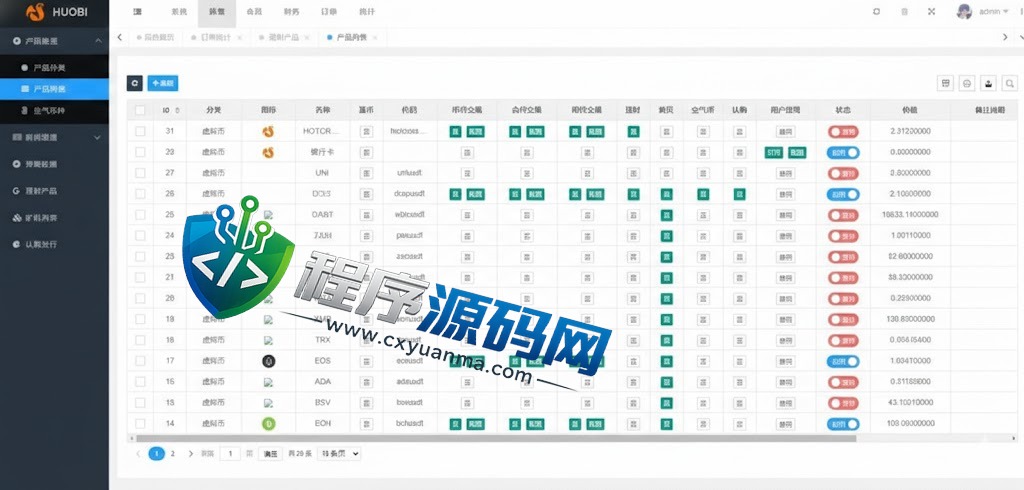The width and height of the screenshot is (1024, 490).
Task: Tick the checkbox for row ID 26
Action: click(140, 194)
